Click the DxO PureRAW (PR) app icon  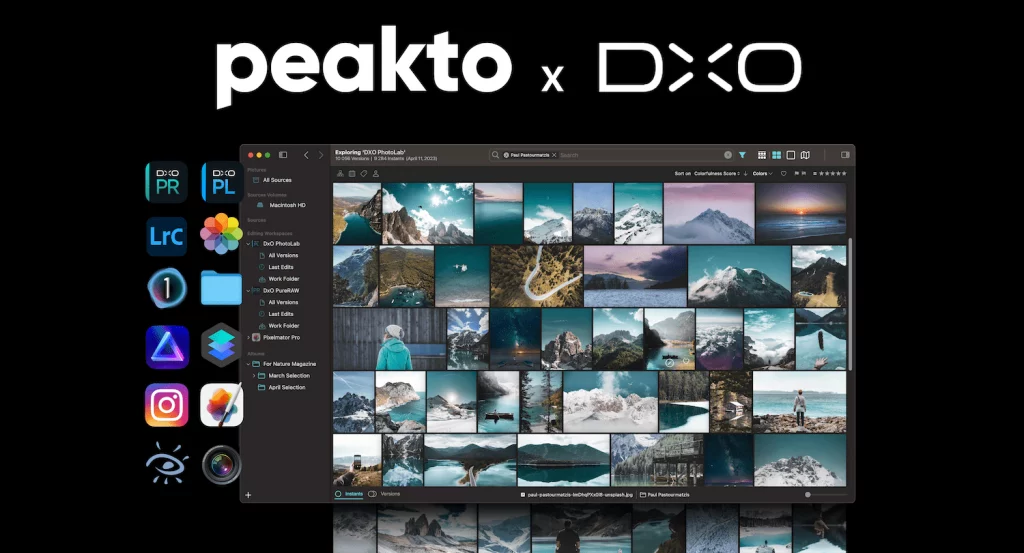coord(167,182)
